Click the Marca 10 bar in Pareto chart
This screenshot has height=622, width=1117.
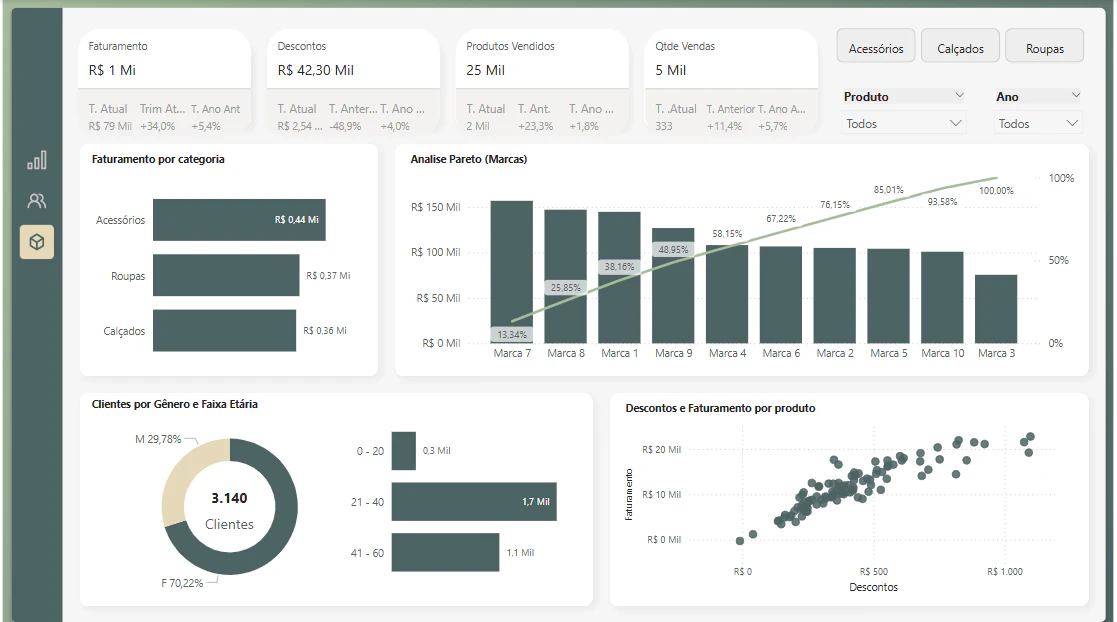coord(942,298)
